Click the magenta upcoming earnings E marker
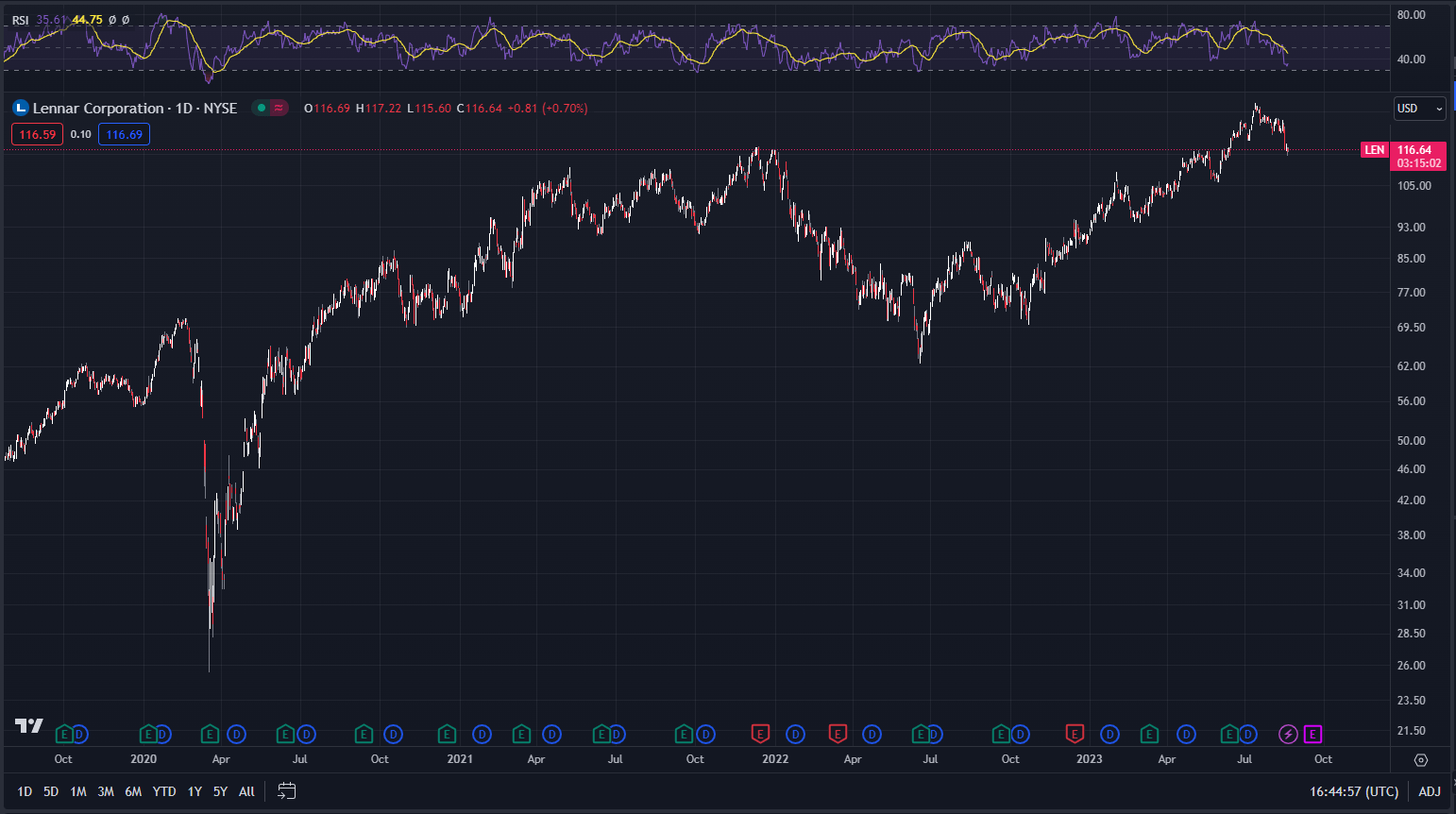Image resolution: width=1456 pixels, height=814 pixels. [x=1312, y=734]
